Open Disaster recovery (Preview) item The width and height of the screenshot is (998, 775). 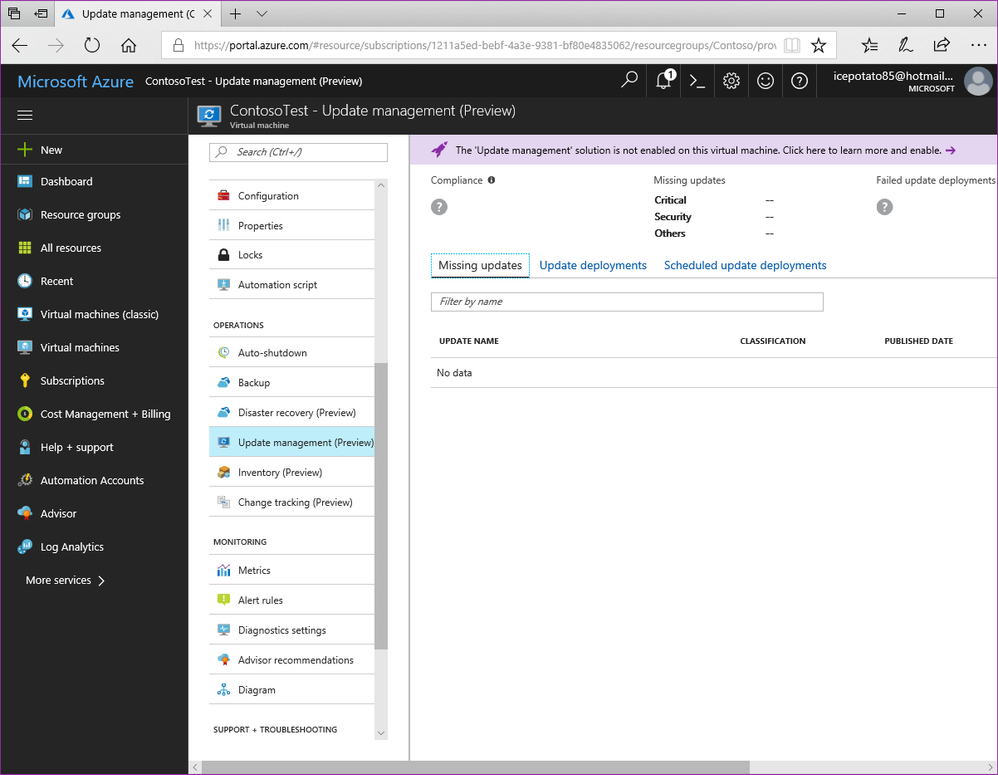coord(292,412)
